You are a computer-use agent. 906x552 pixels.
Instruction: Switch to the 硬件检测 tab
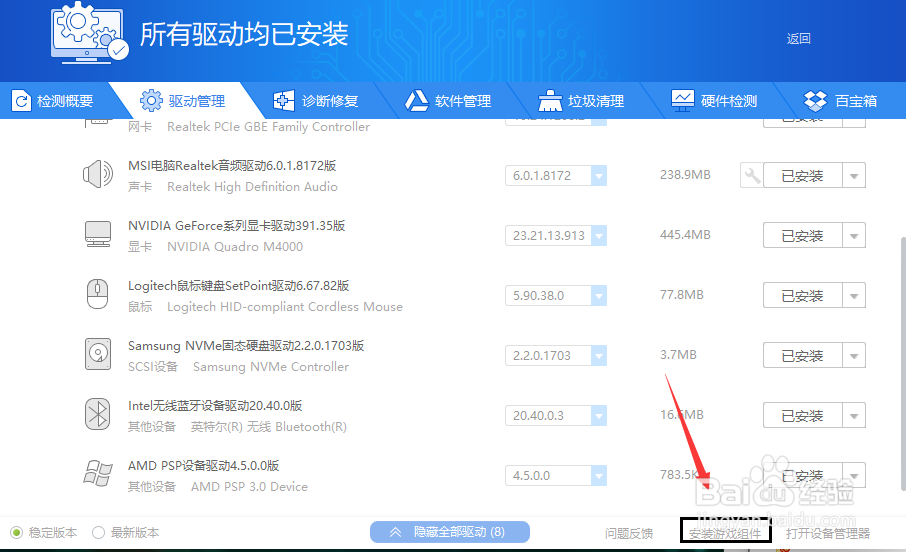[x=715, y=101]
